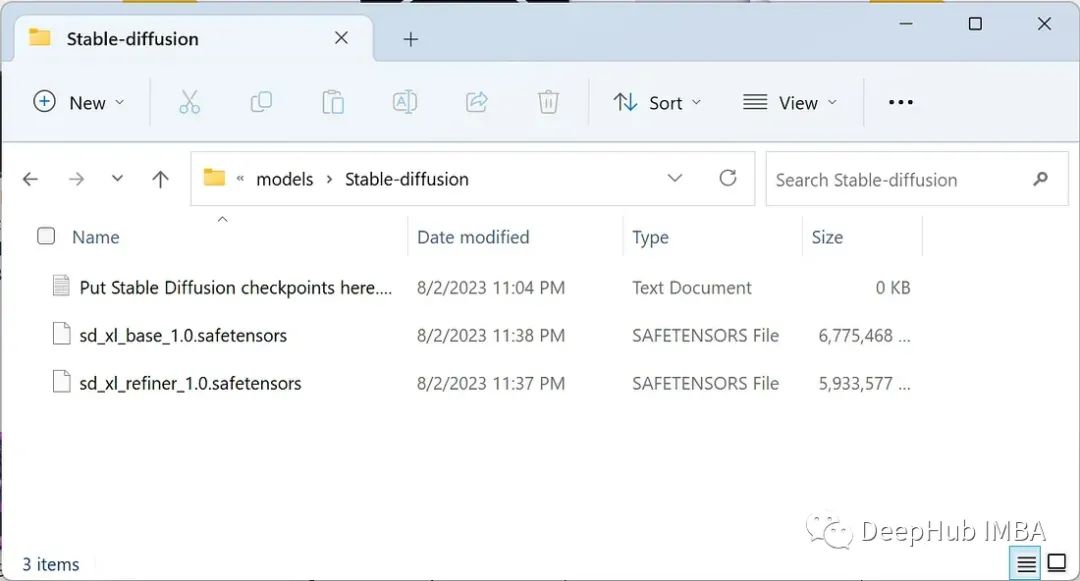Click the Rename icon in toolbar
The width and height of the screenshot is (1080, 581).
pyautogui.click(x=404, y=102)
